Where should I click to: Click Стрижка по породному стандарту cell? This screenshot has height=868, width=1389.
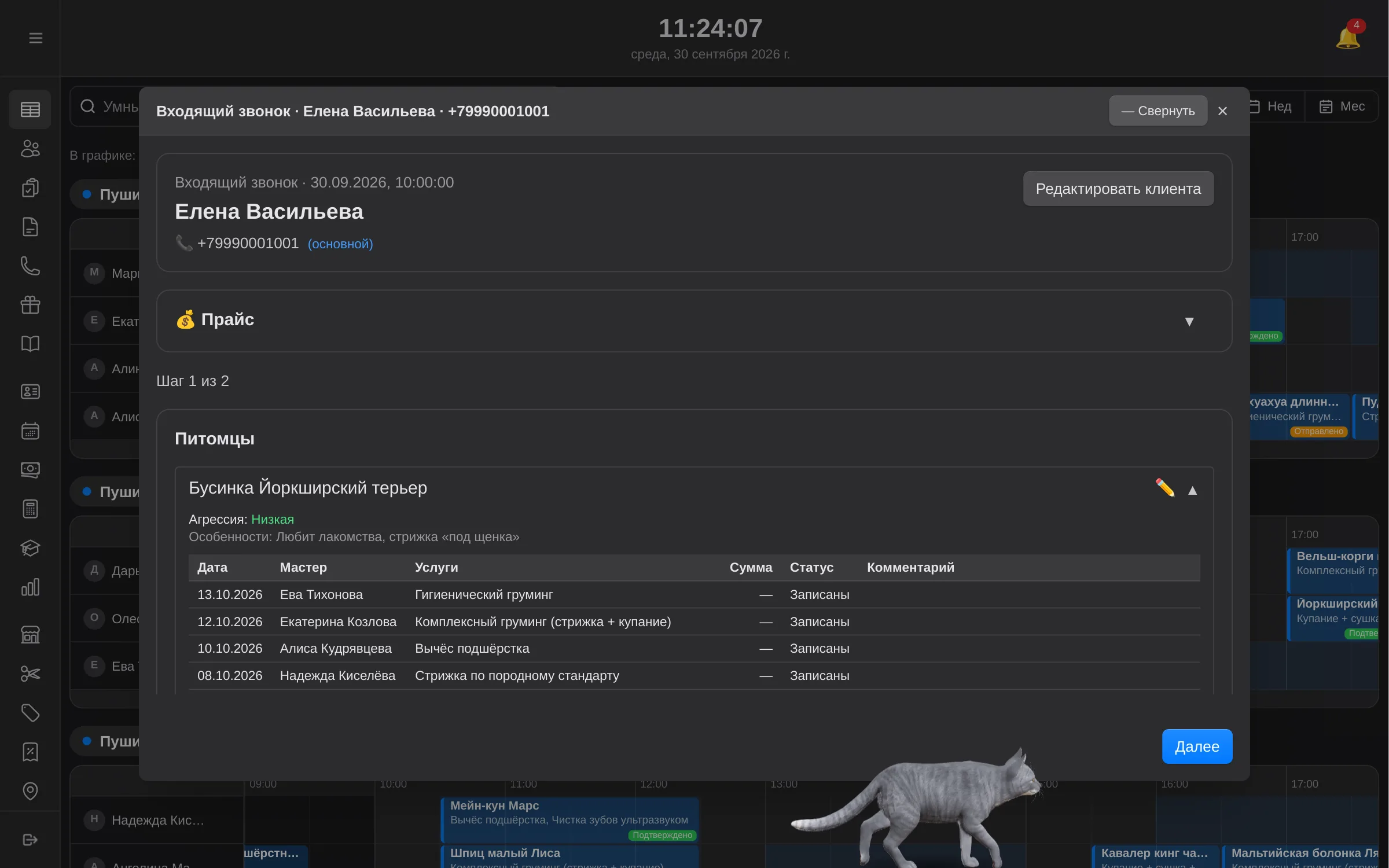tap(517, 676)
